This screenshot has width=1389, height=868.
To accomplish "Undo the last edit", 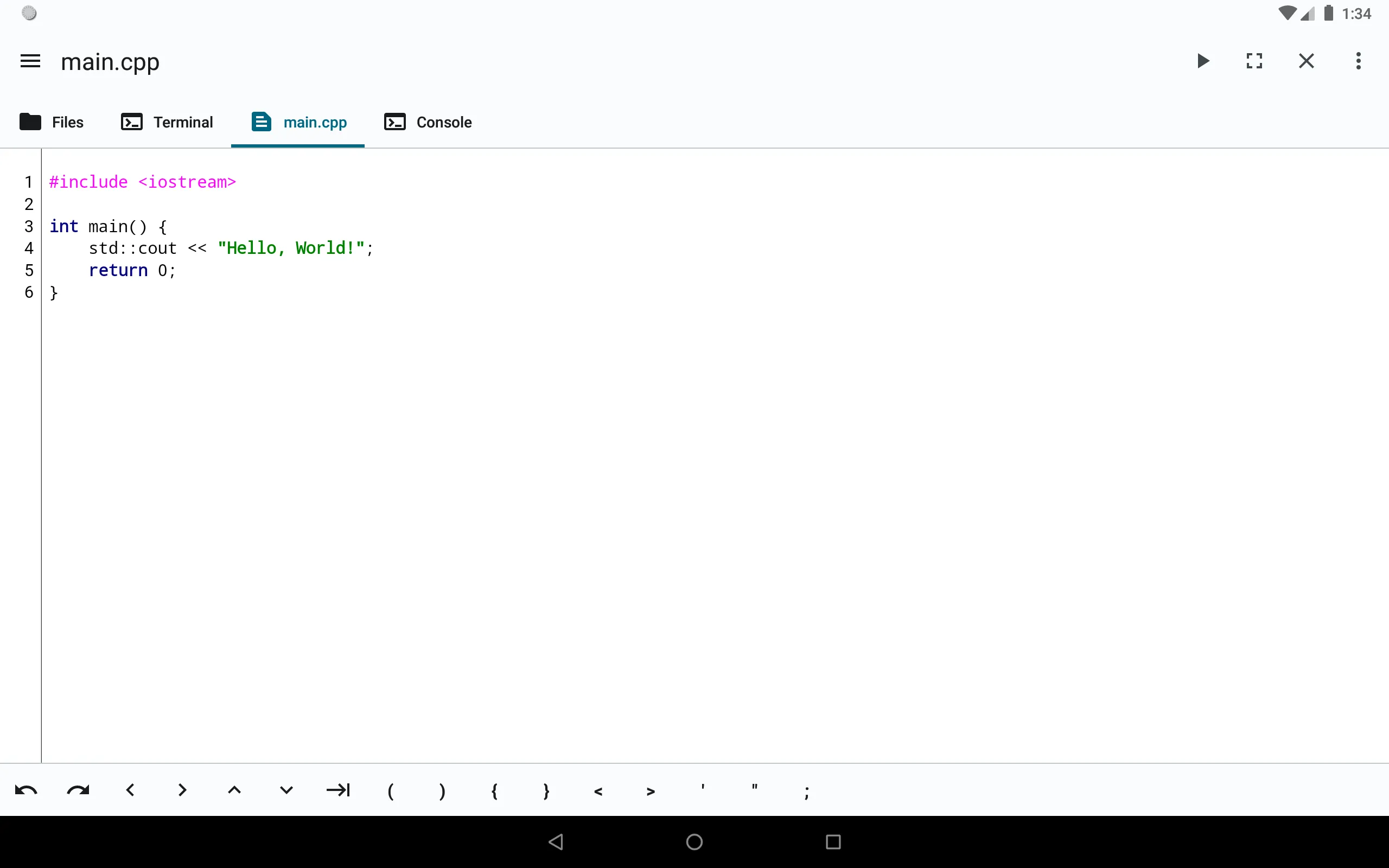I will 26,790.
